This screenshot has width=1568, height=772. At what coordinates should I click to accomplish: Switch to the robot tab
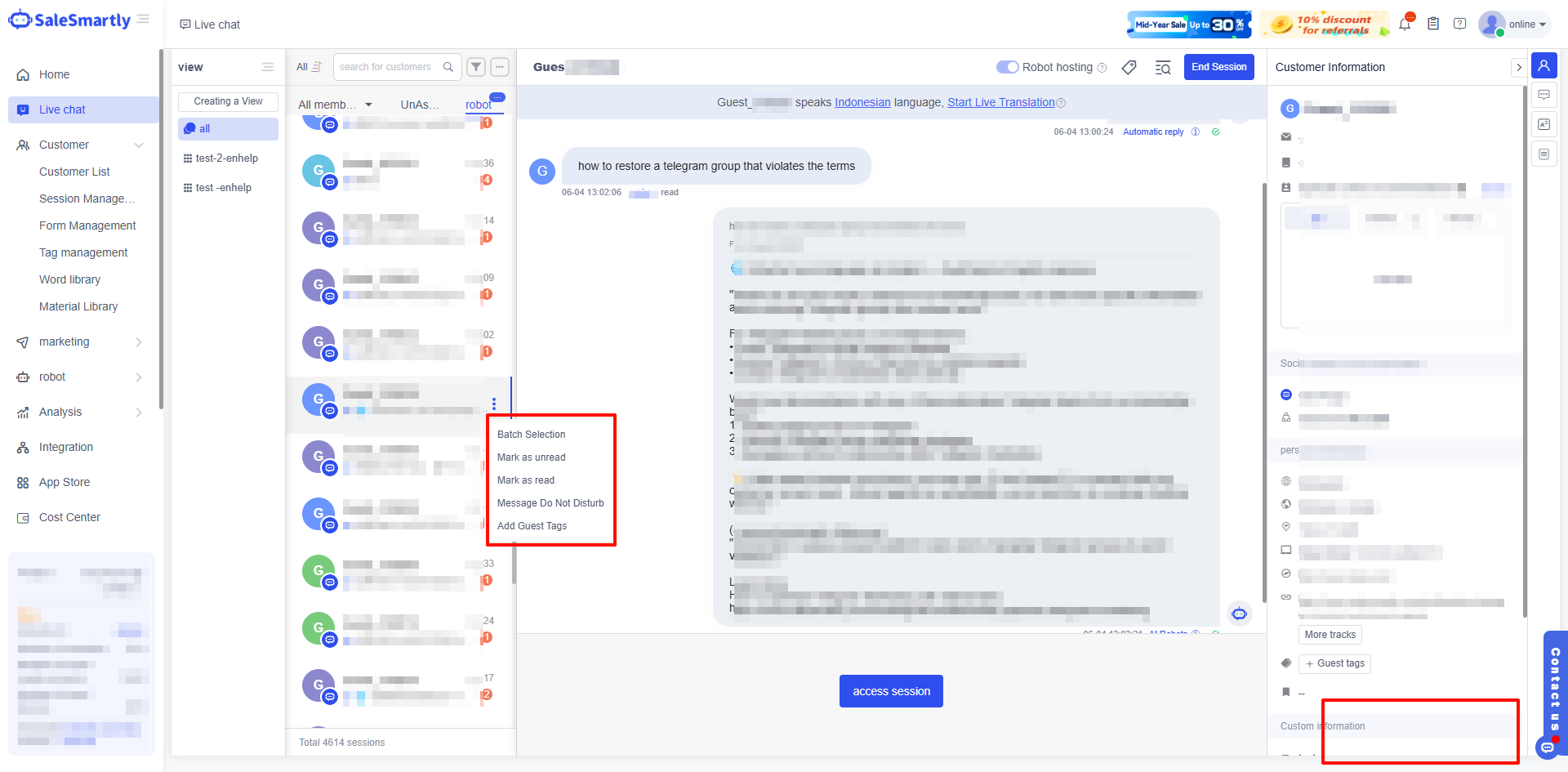[479, 105]
